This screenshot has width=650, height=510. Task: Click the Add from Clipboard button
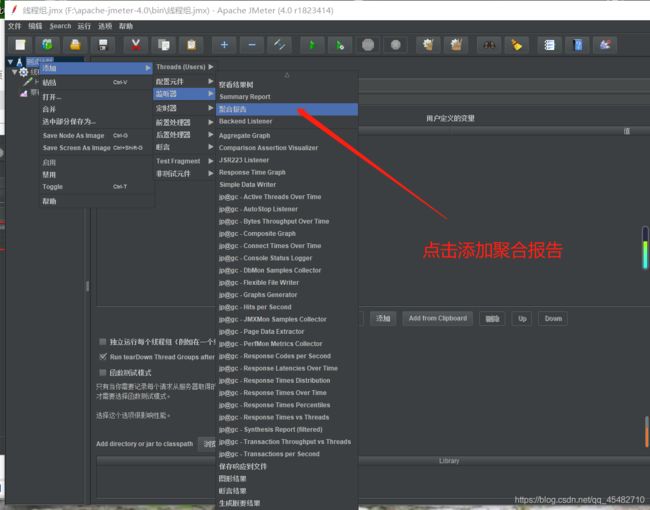438,318
